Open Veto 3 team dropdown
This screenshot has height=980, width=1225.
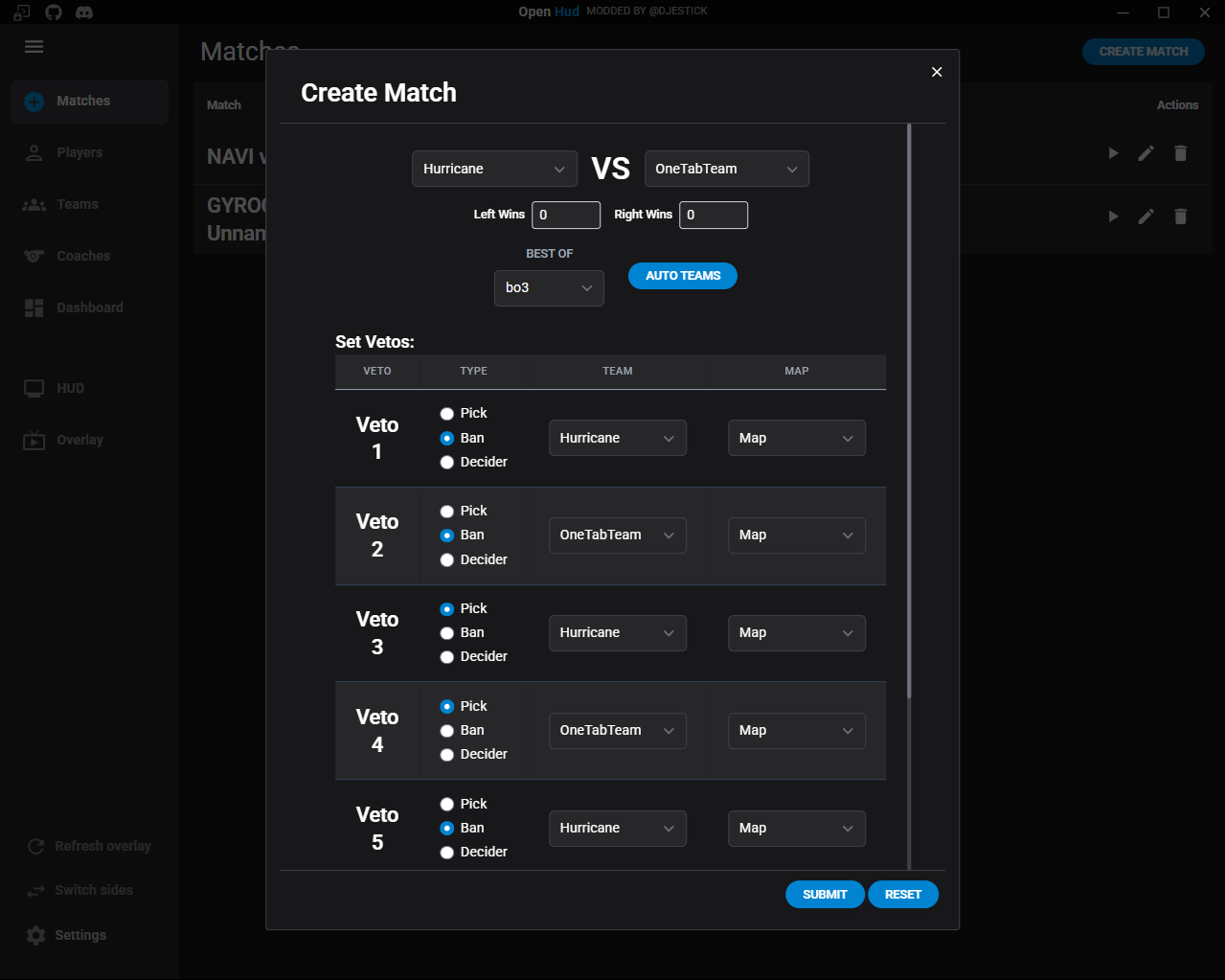(x=618, y=633)
